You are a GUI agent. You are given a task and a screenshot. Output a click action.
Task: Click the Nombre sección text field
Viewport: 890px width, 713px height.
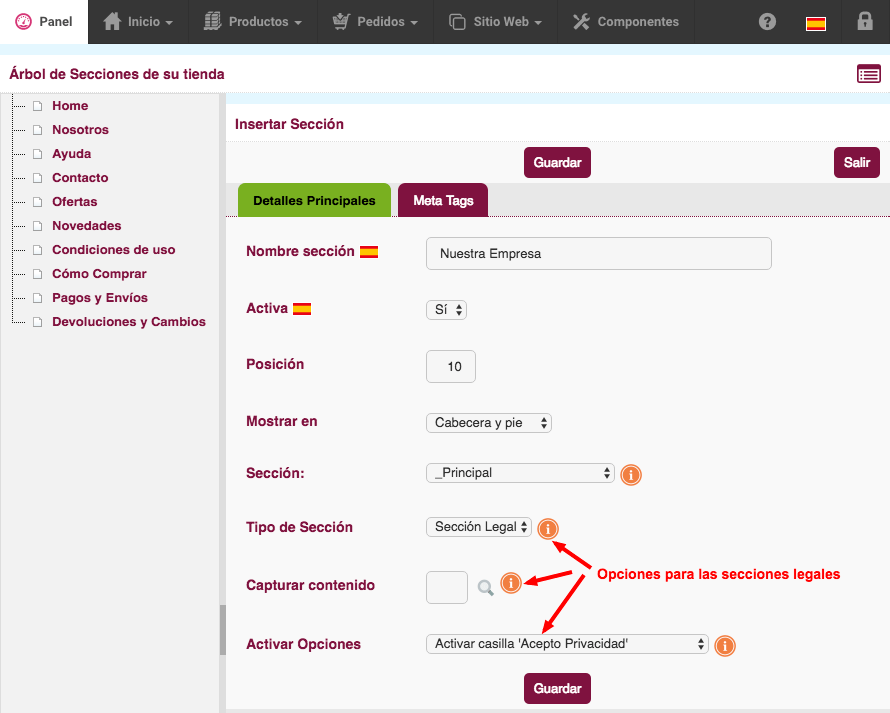pyautogui.click(x=599, y=253)
